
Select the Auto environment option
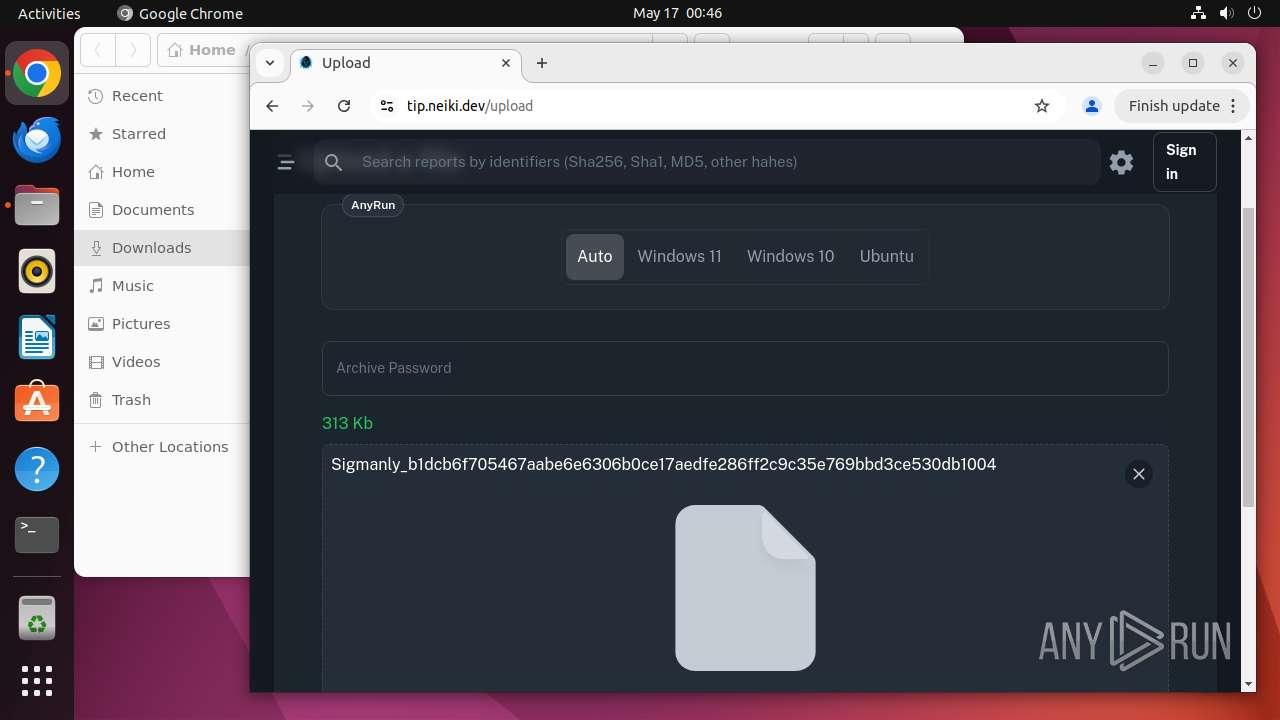[595, 257]
